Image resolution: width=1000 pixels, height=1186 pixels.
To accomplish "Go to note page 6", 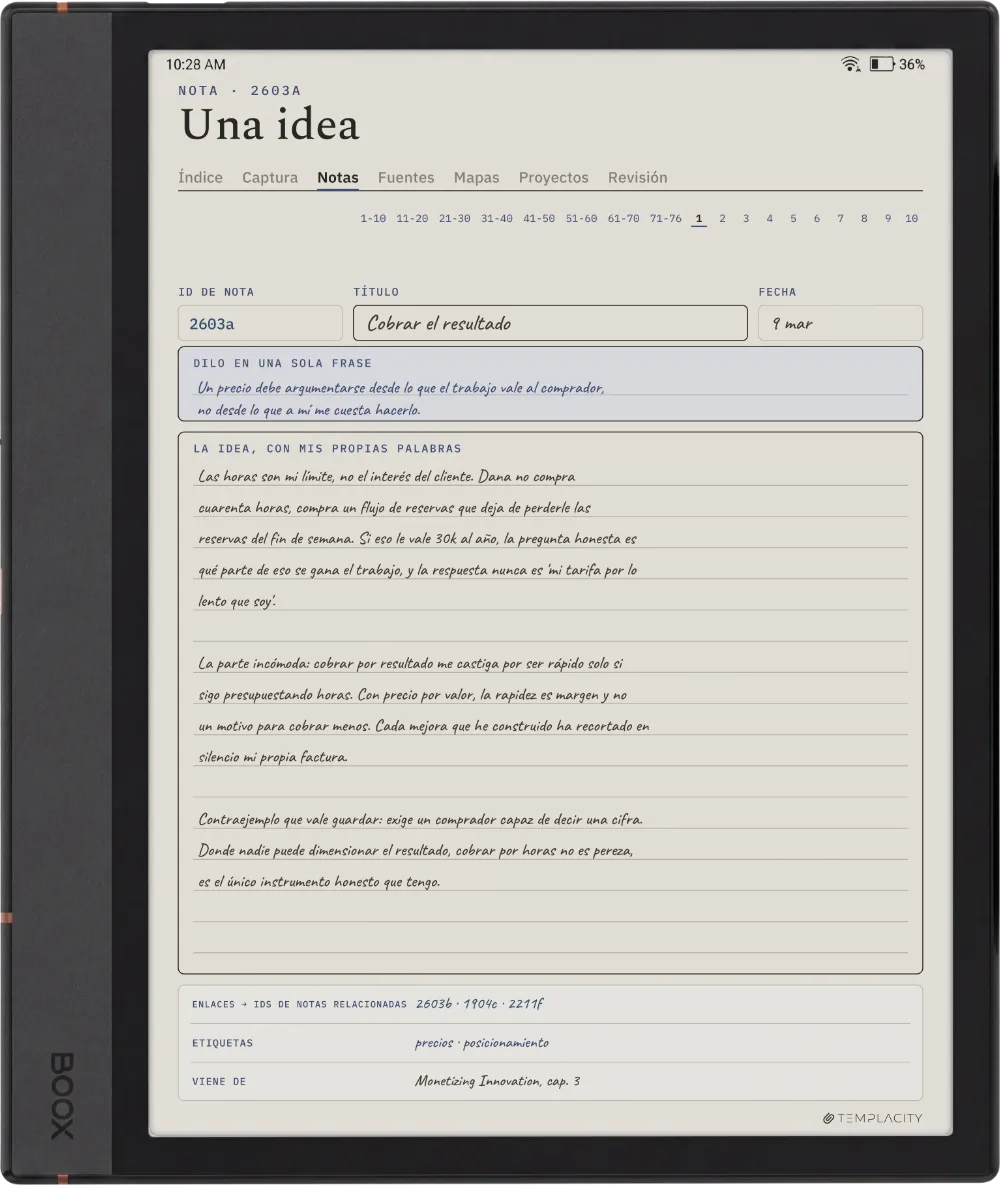I will click(817, 219).
